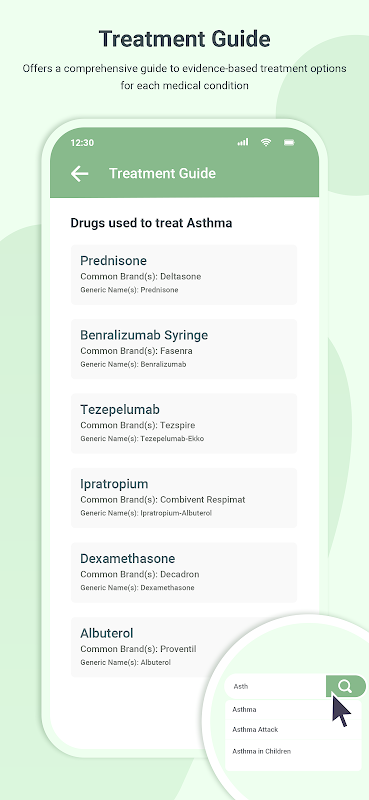Choose Asthma Attack suggestion
This screenshot has width=369, height=800.
255,730
